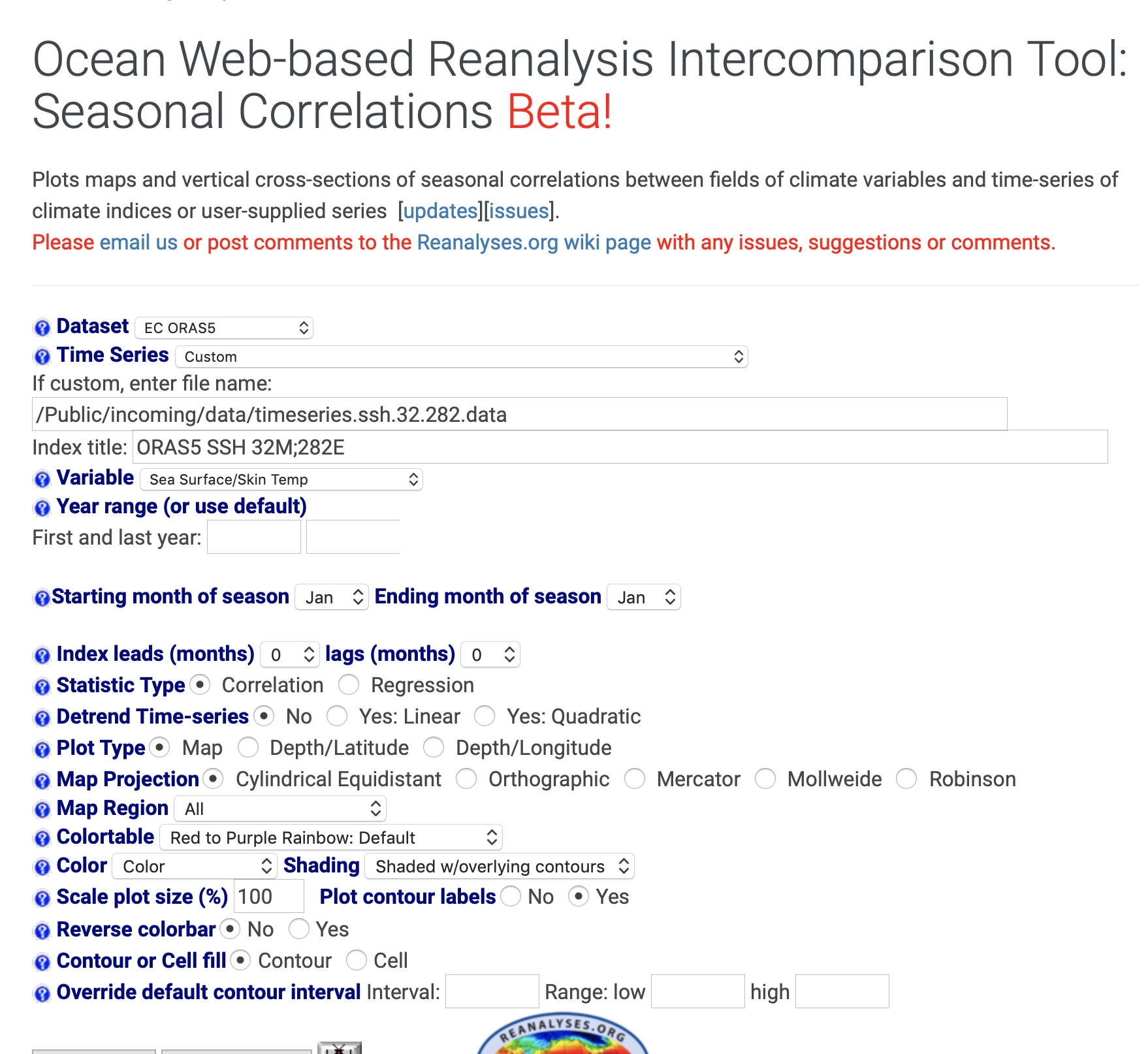This screenshot has height=1054, width=1148.
Task: Click help icon beside Contour or Cell fill
Action: 42,962
